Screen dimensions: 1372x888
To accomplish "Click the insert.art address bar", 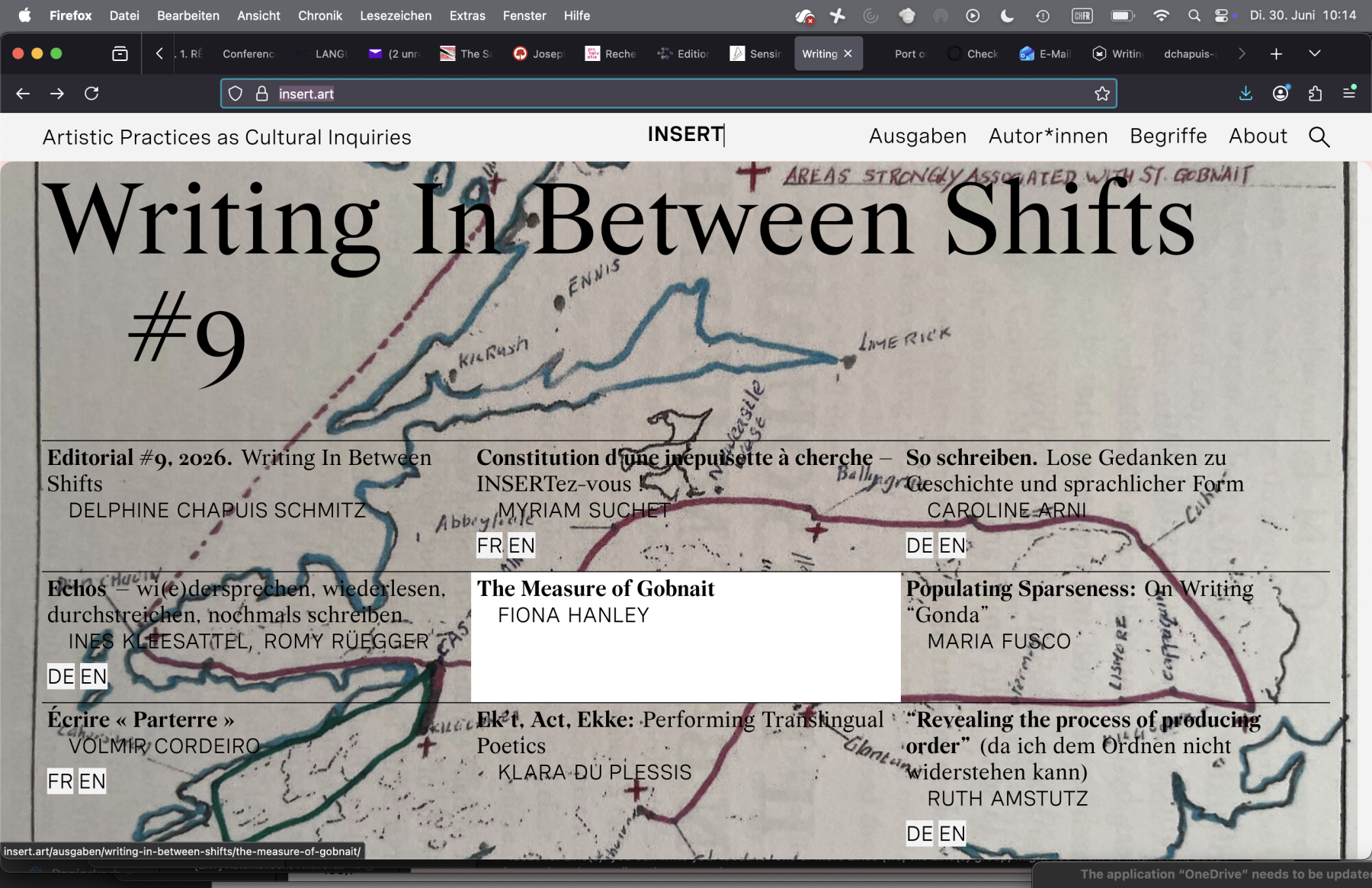I will (x=668, y=94).
